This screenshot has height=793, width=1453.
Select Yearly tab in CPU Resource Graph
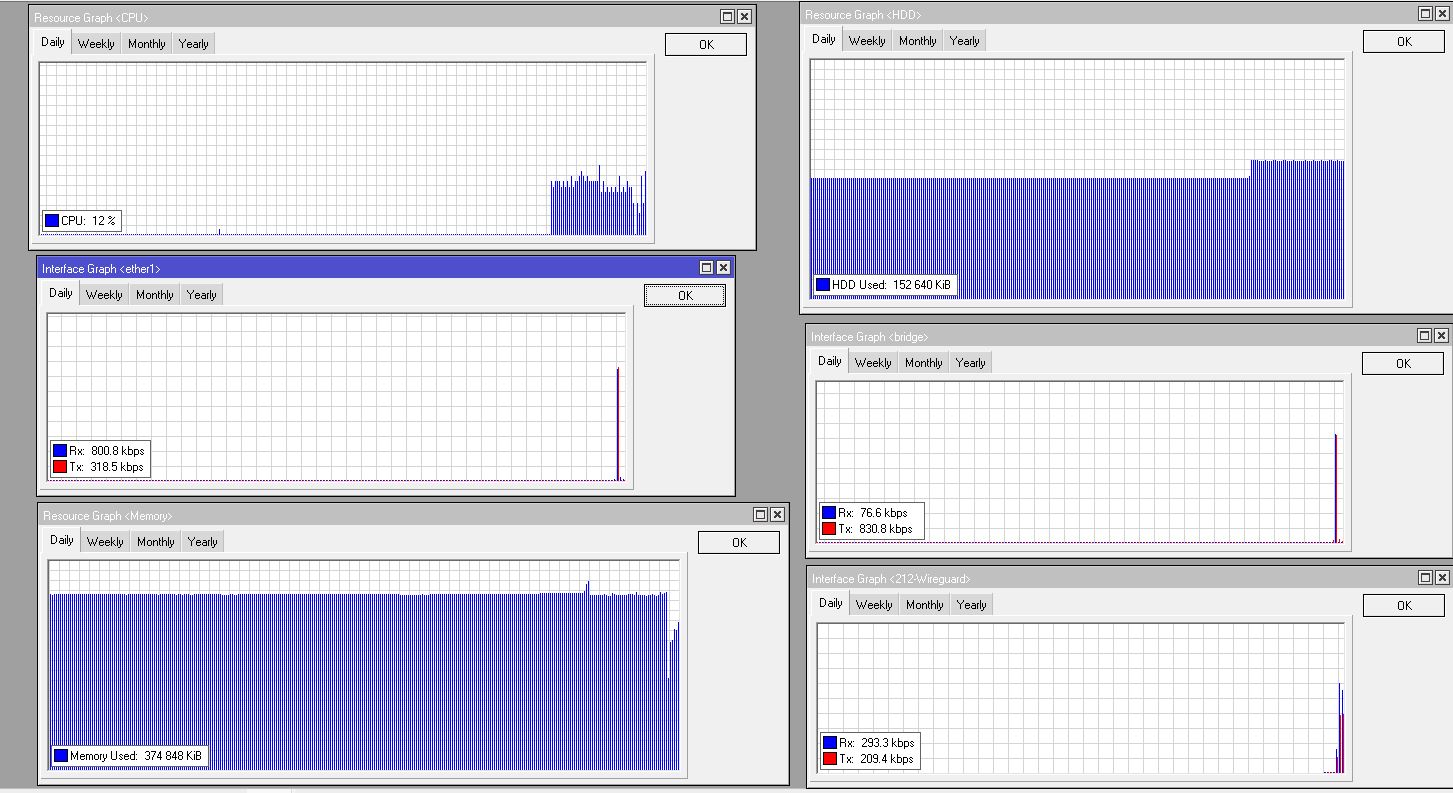pyautogui.click(x=194, y=44)
